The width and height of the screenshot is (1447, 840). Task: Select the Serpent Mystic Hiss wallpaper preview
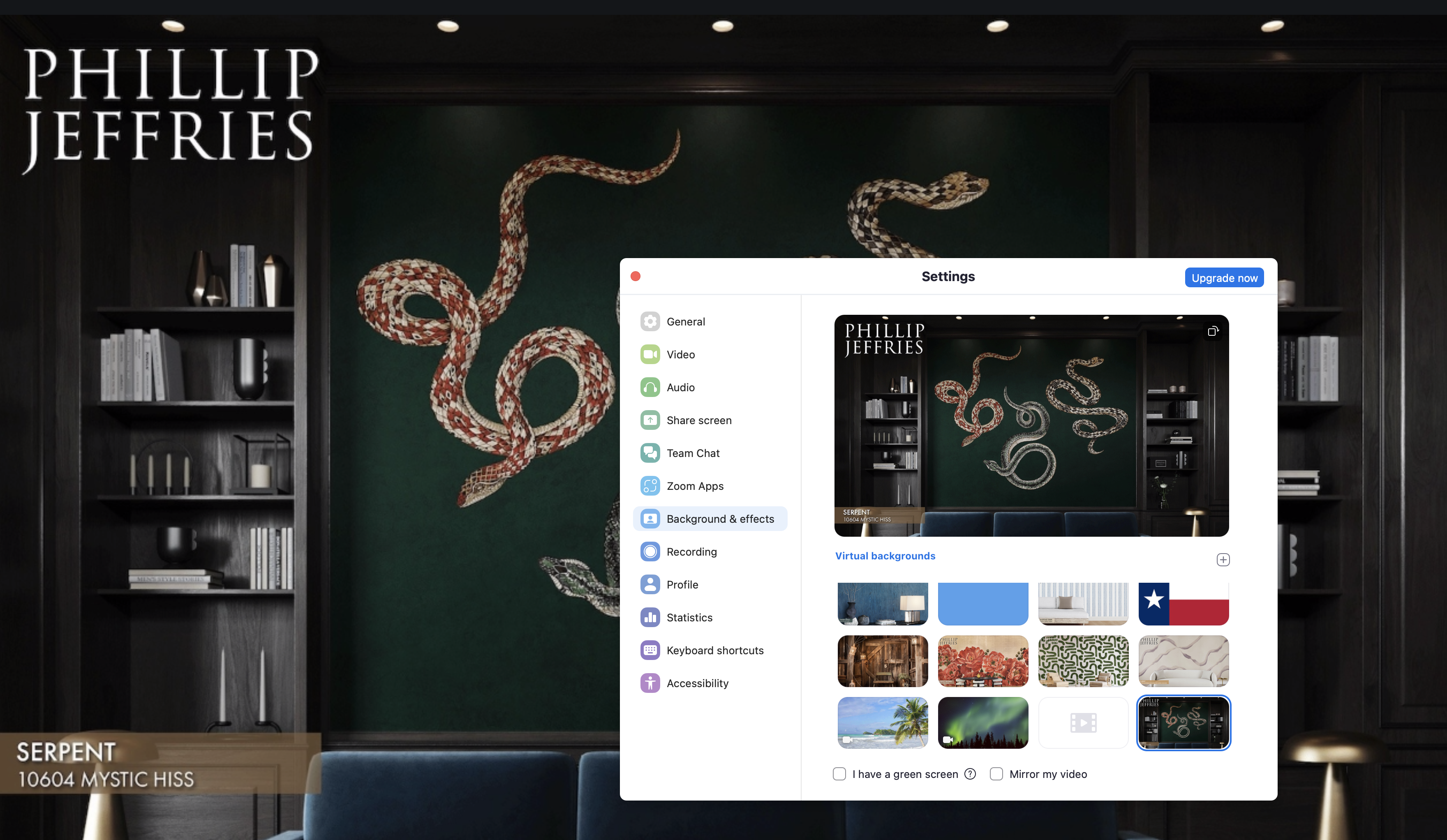click(x=1183, y=722)
